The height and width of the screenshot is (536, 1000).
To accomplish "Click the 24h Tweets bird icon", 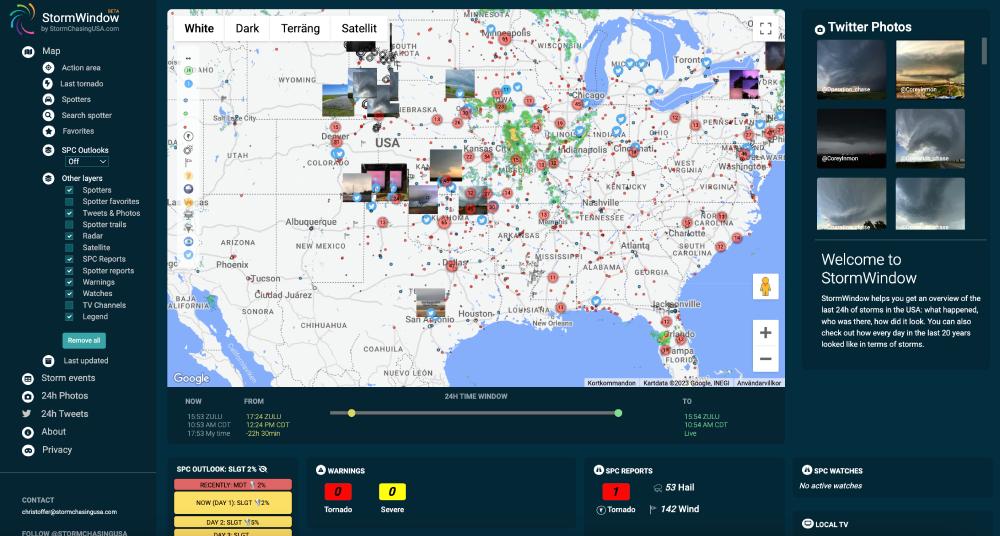I will pyautogui.click(x=27, y=413).
